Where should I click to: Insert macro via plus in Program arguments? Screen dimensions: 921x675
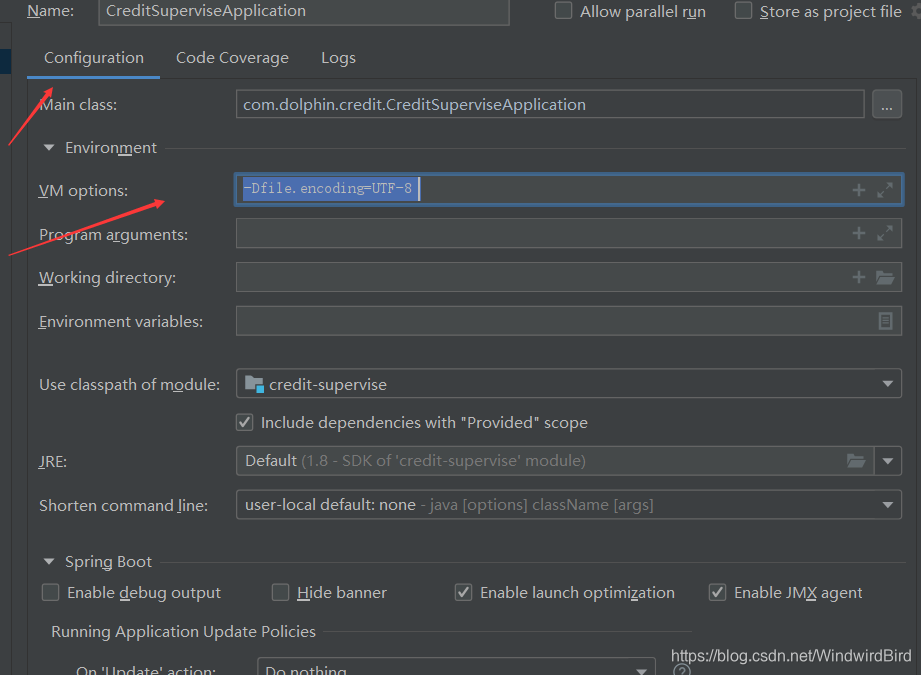tap(858, 233)
